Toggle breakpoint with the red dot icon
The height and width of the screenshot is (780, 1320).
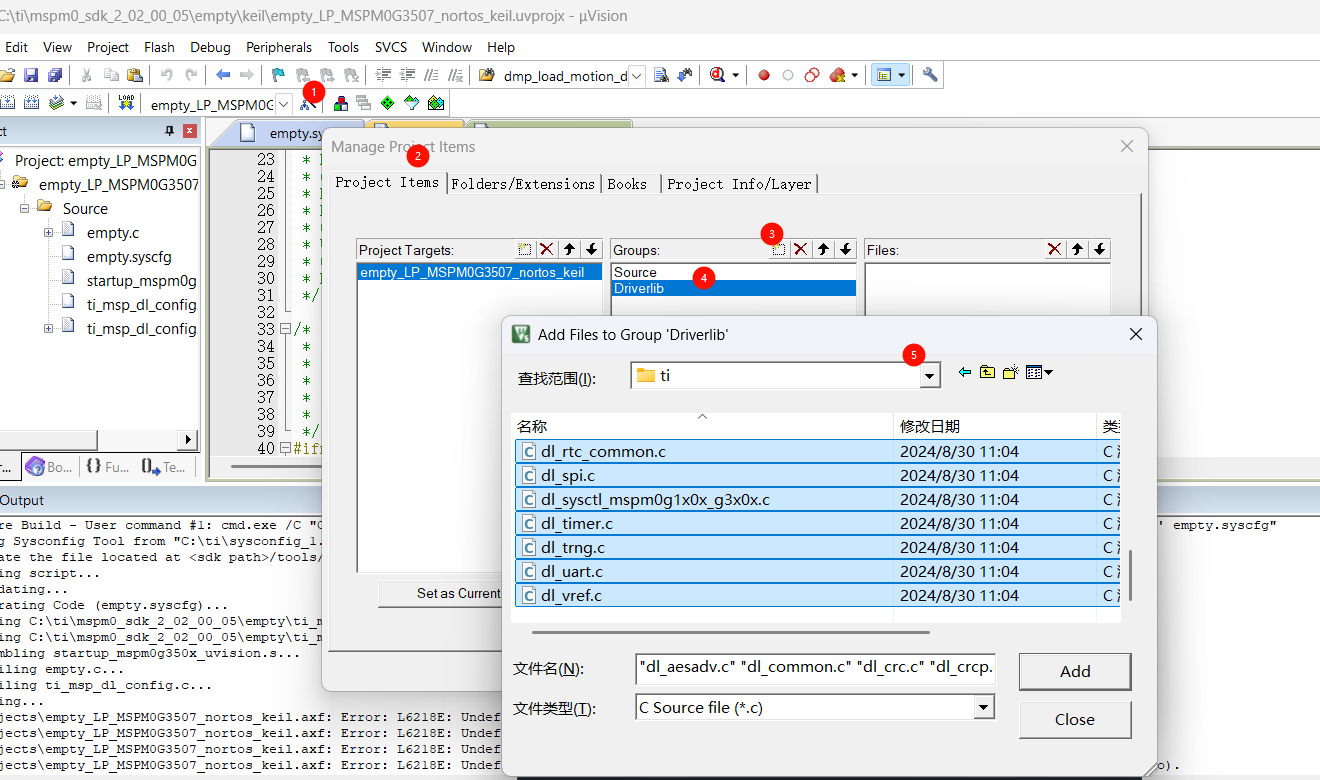(764, 75)
